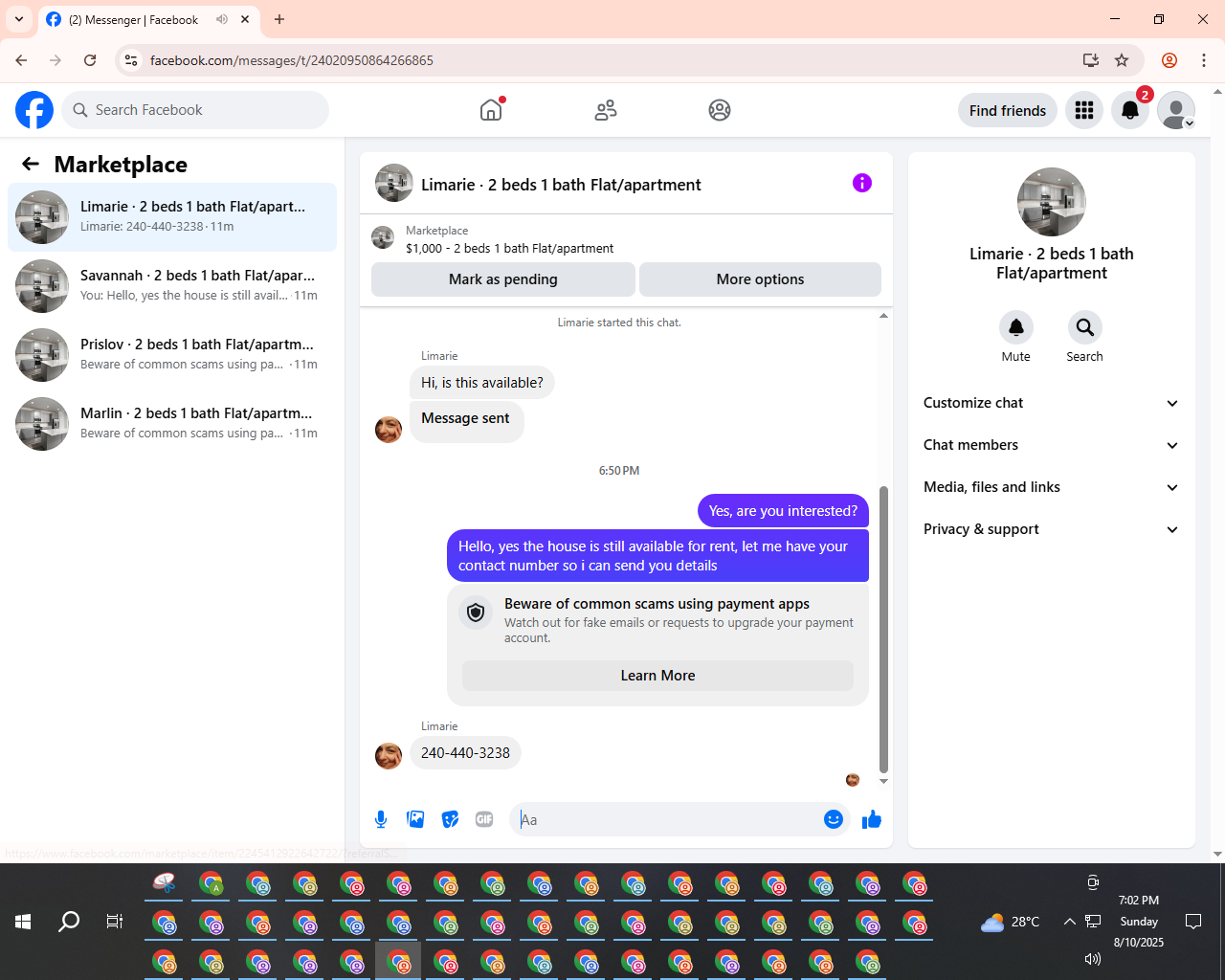Go back in browser history

[21, 60]
